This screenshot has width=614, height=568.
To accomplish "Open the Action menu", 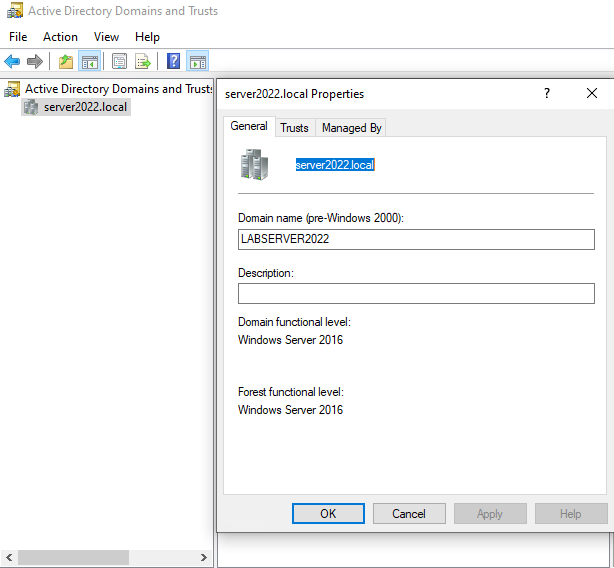I will pyautogui.click(x=60, y=37).
